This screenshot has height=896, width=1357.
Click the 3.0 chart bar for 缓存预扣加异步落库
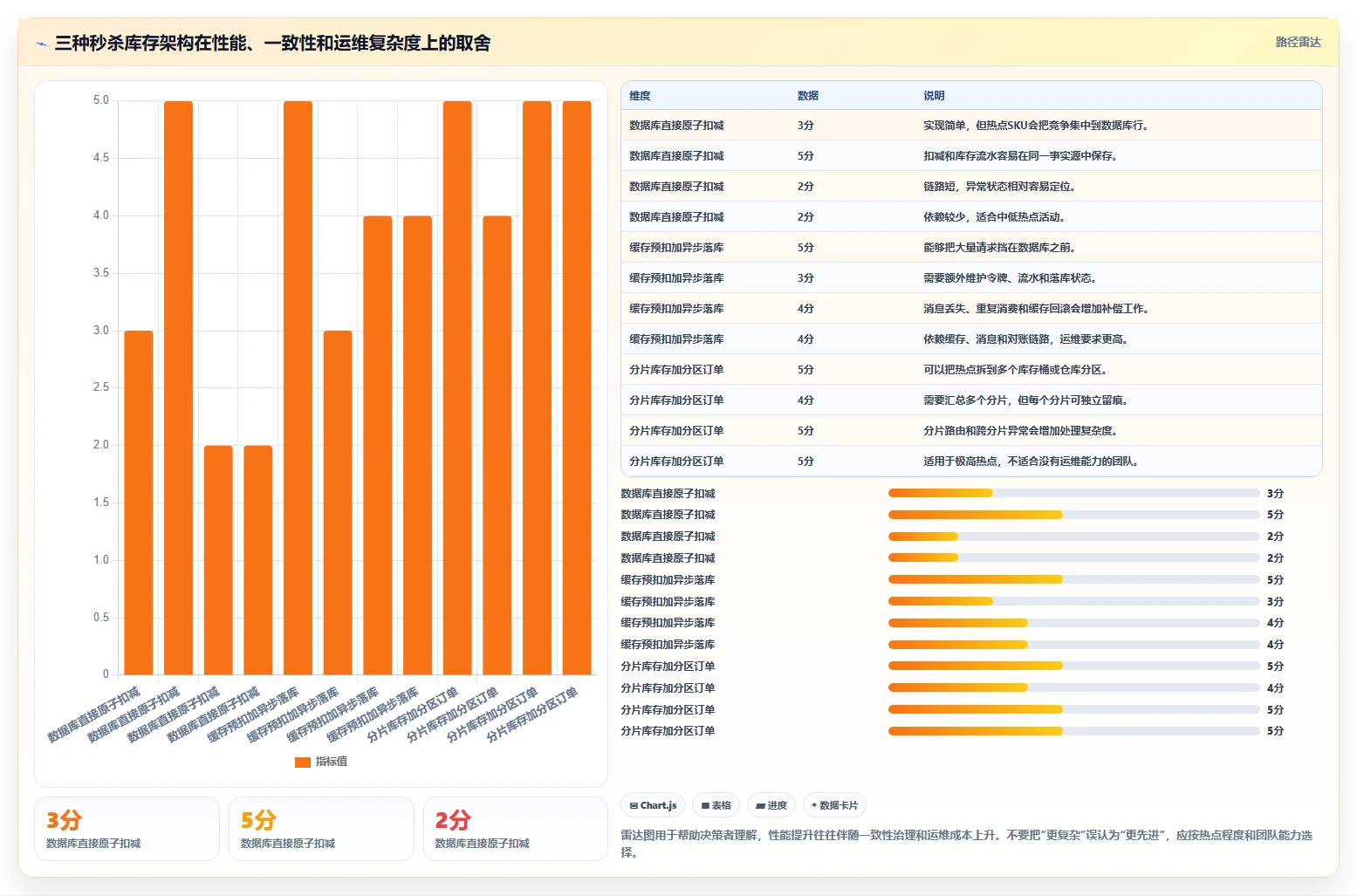[x=338, y=503]
